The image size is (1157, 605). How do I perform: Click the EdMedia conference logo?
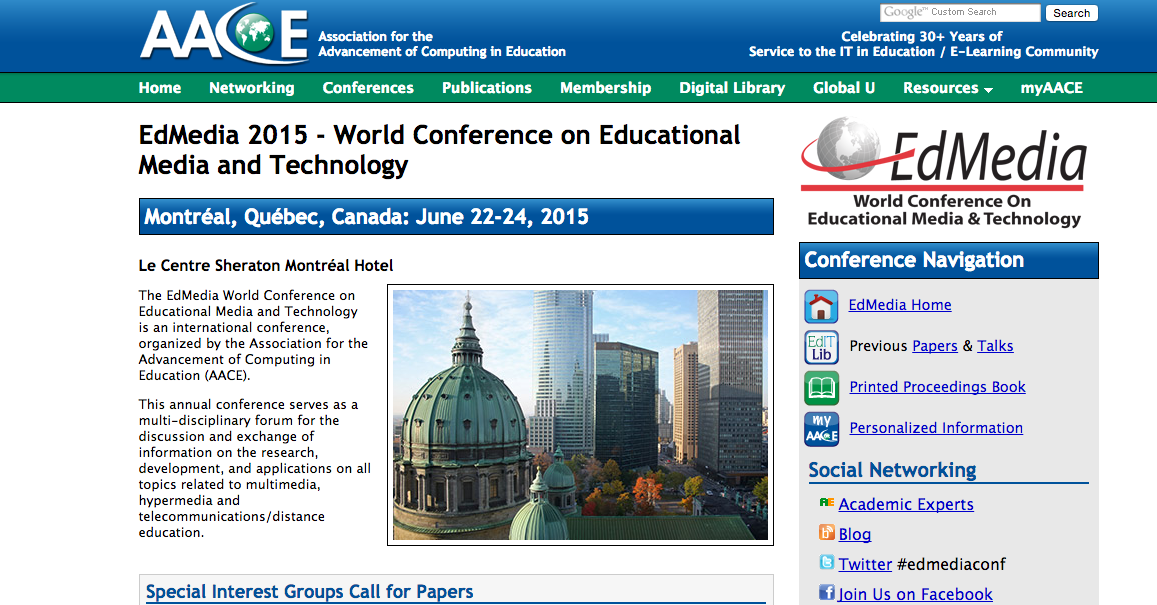point(944,173)
